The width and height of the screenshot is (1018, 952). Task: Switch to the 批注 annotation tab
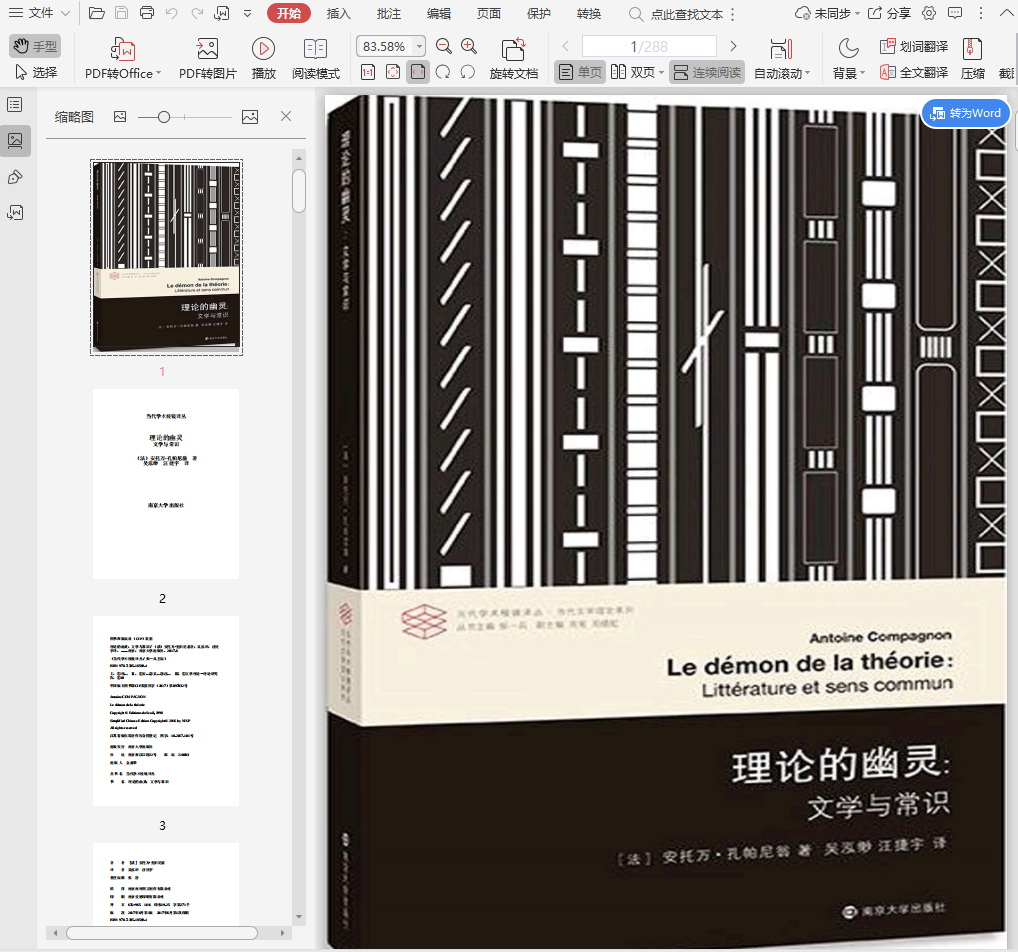[389, 13]
